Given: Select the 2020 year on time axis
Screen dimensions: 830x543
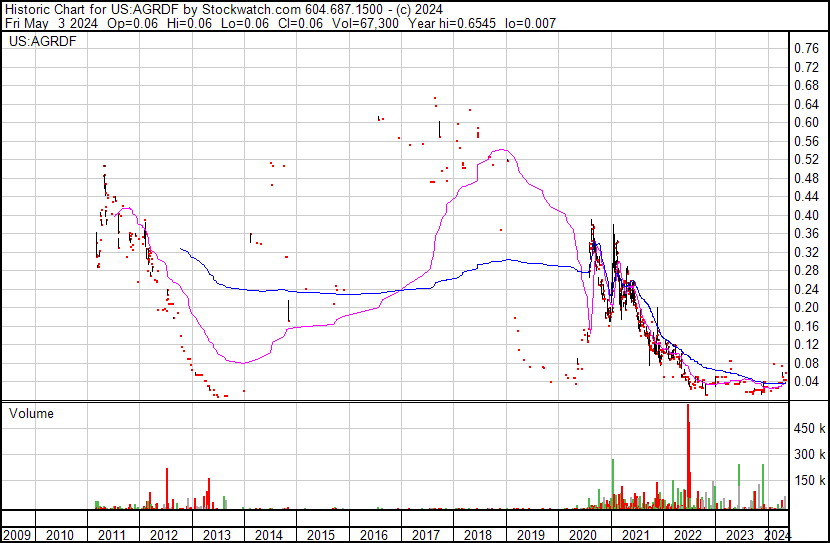Looking at the screenshot, I should [x=583, y=536].
